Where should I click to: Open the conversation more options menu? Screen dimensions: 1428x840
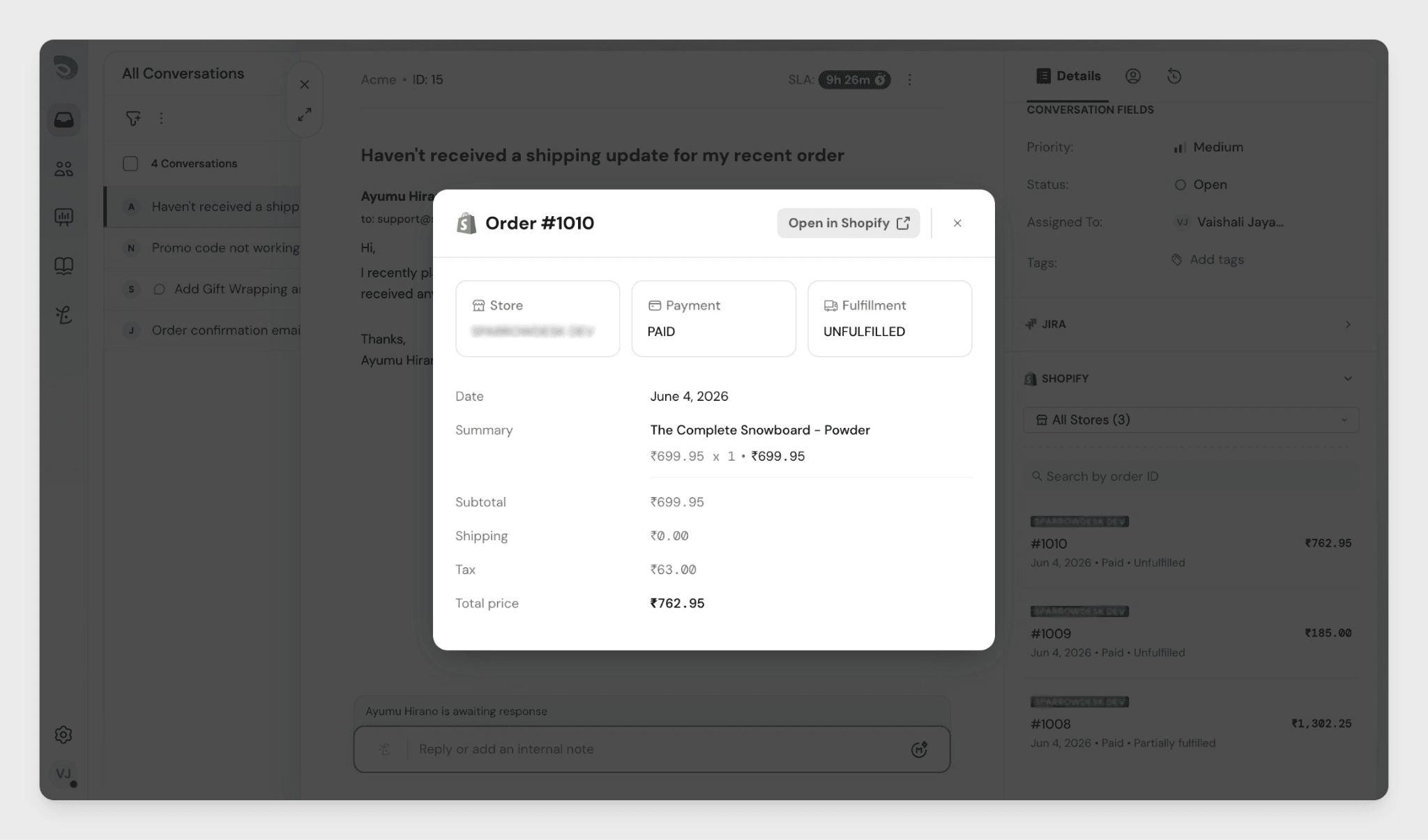910,79
